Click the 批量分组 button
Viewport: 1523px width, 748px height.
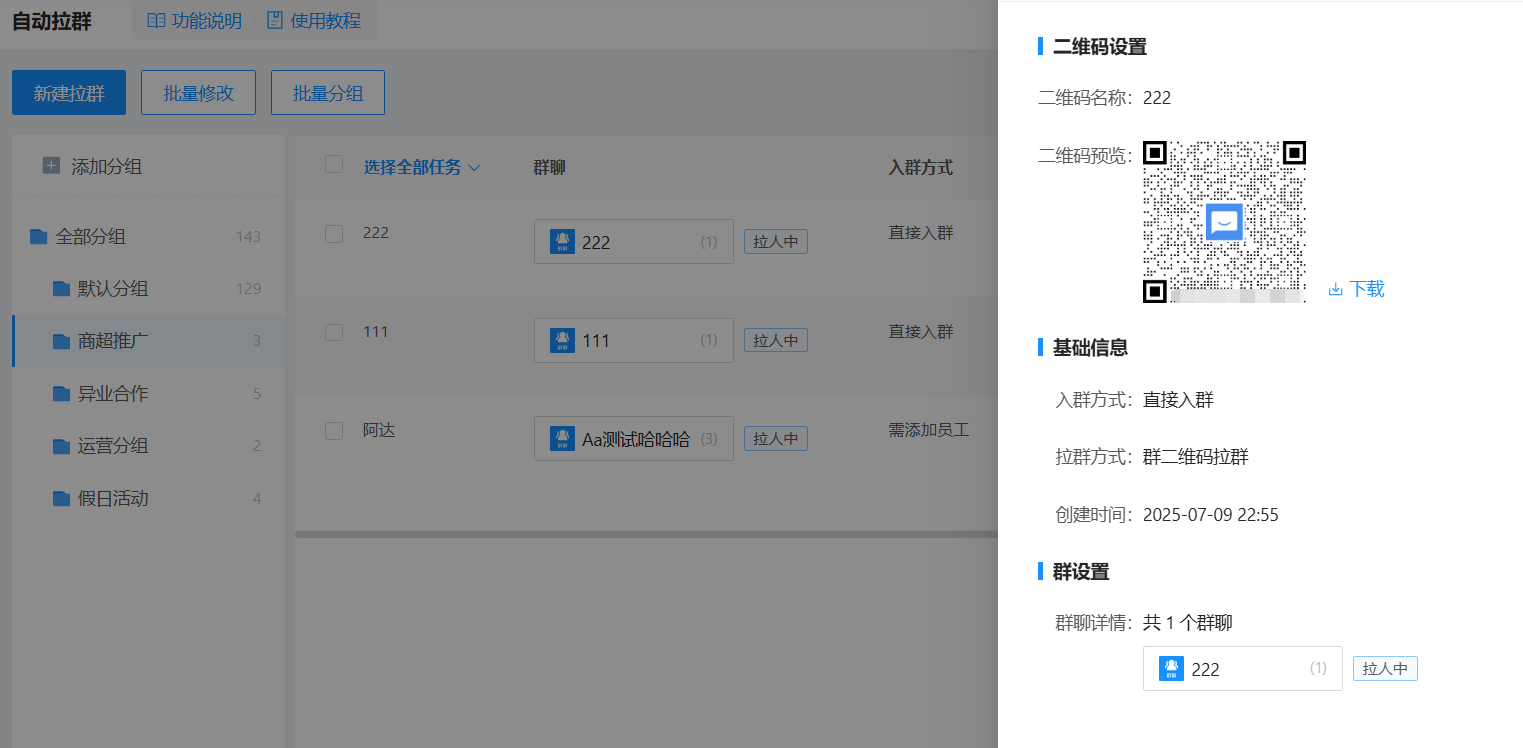coord(328,93)
